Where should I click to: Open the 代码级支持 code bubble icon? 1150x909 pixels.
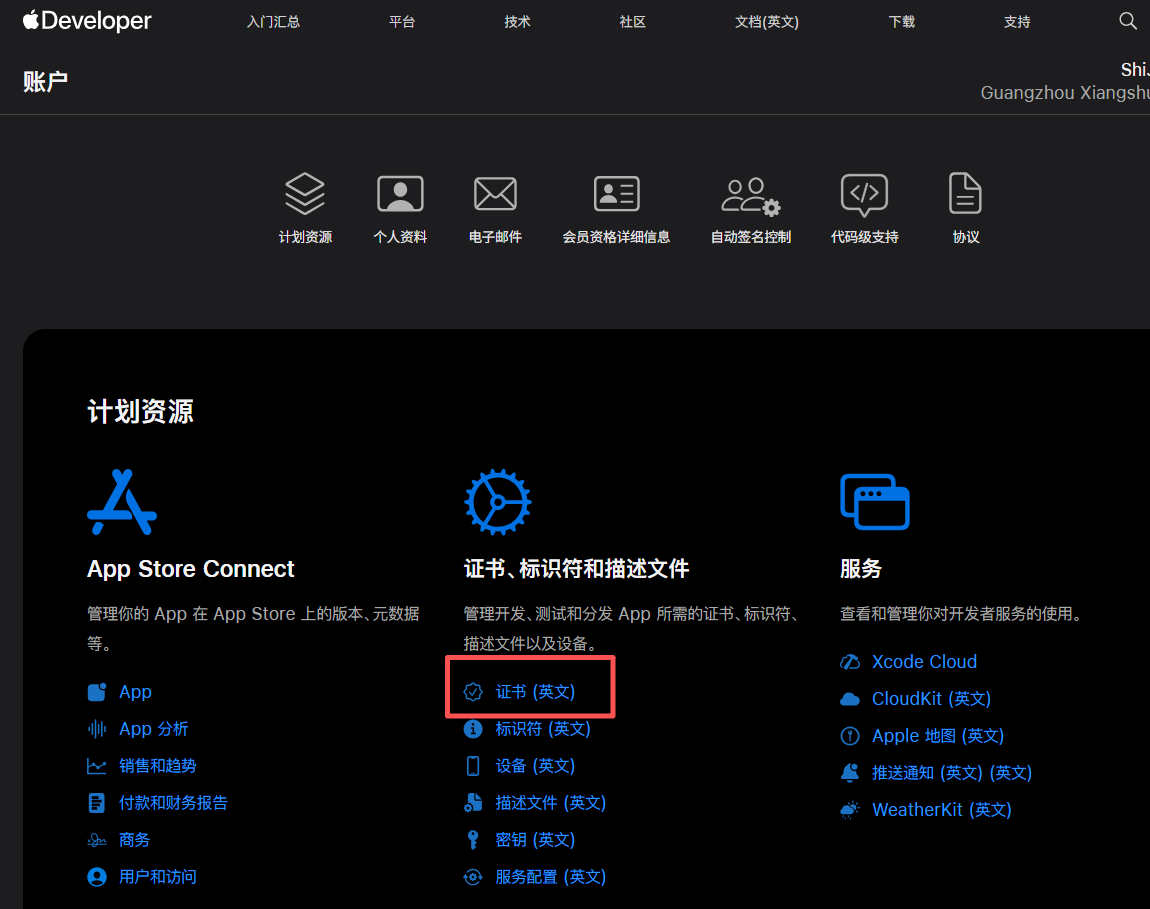click(864, 194)
